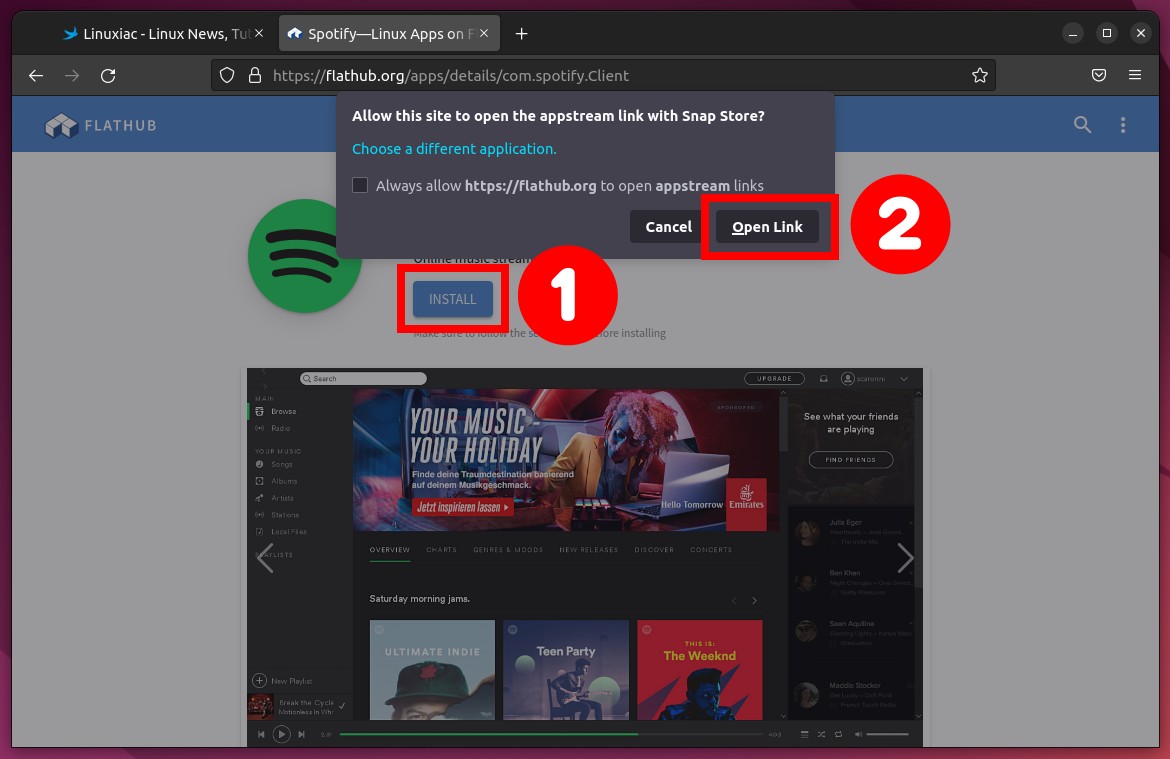Go back with the browser back arrow
This screenshot has height=759, width=1170.
[36, 75]
